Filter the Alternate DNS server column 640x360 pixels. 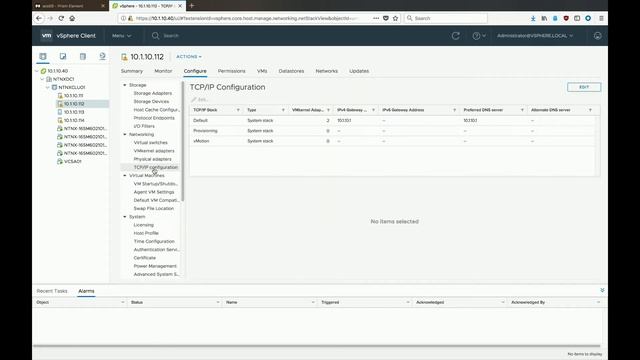click(590, 110)
